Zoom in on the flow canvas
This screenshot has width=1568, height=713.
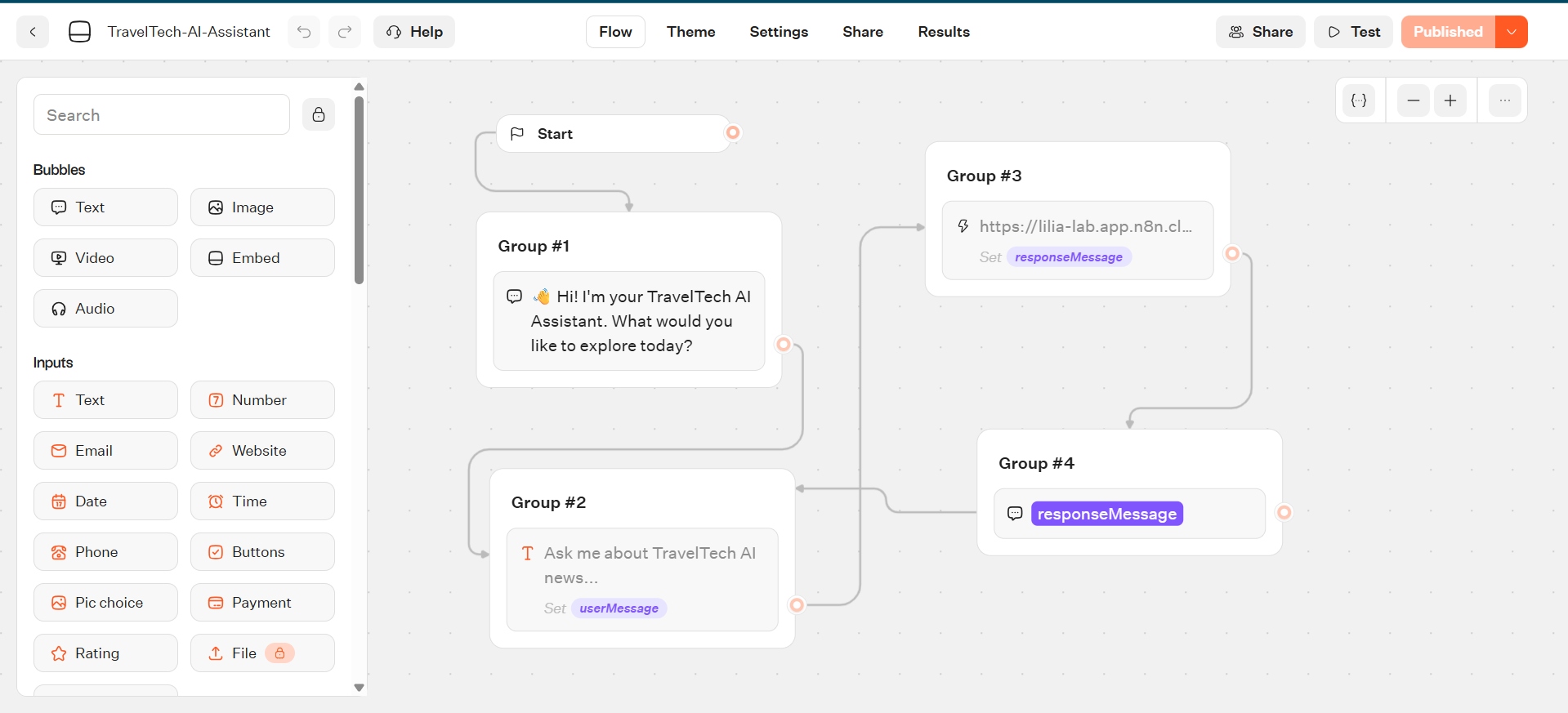tap(1450, 100)
